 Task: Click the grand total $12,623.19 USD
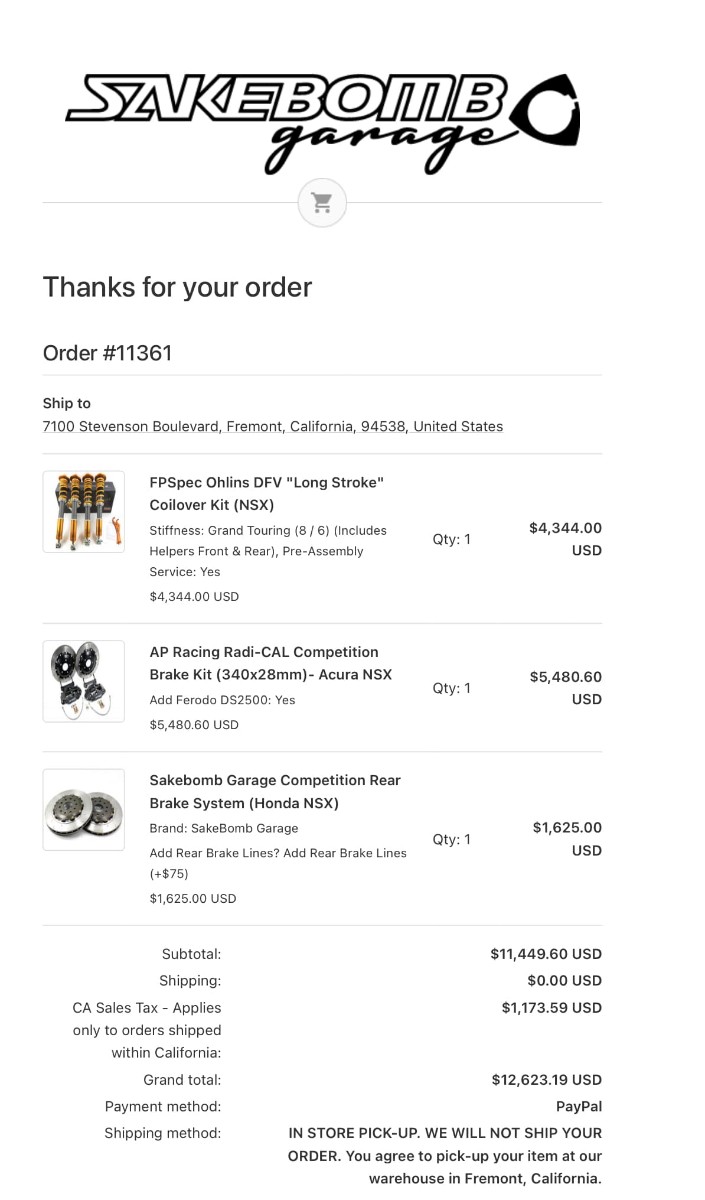(547, 1080)
